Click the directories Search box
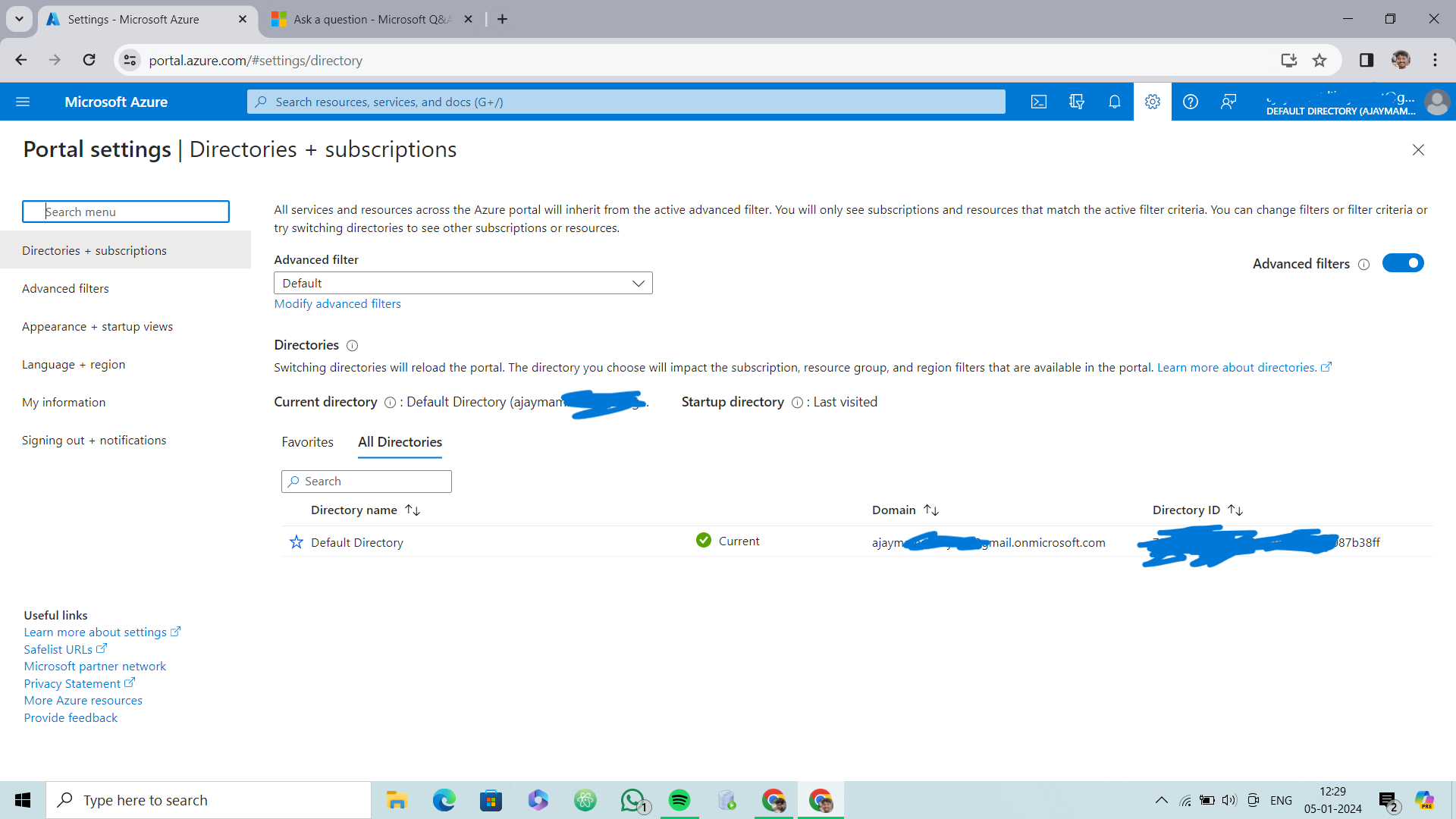The width and height of the screenshot is (1456, 819). pyautogui.click(x=366, y=482)
